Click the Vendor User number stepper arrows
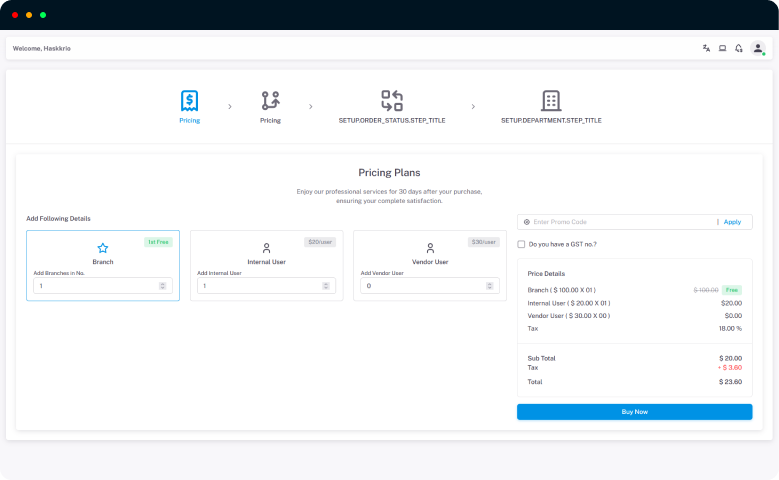Image resolution: width=779 pixels, height=480 pixels. click(x=490, y=286)
